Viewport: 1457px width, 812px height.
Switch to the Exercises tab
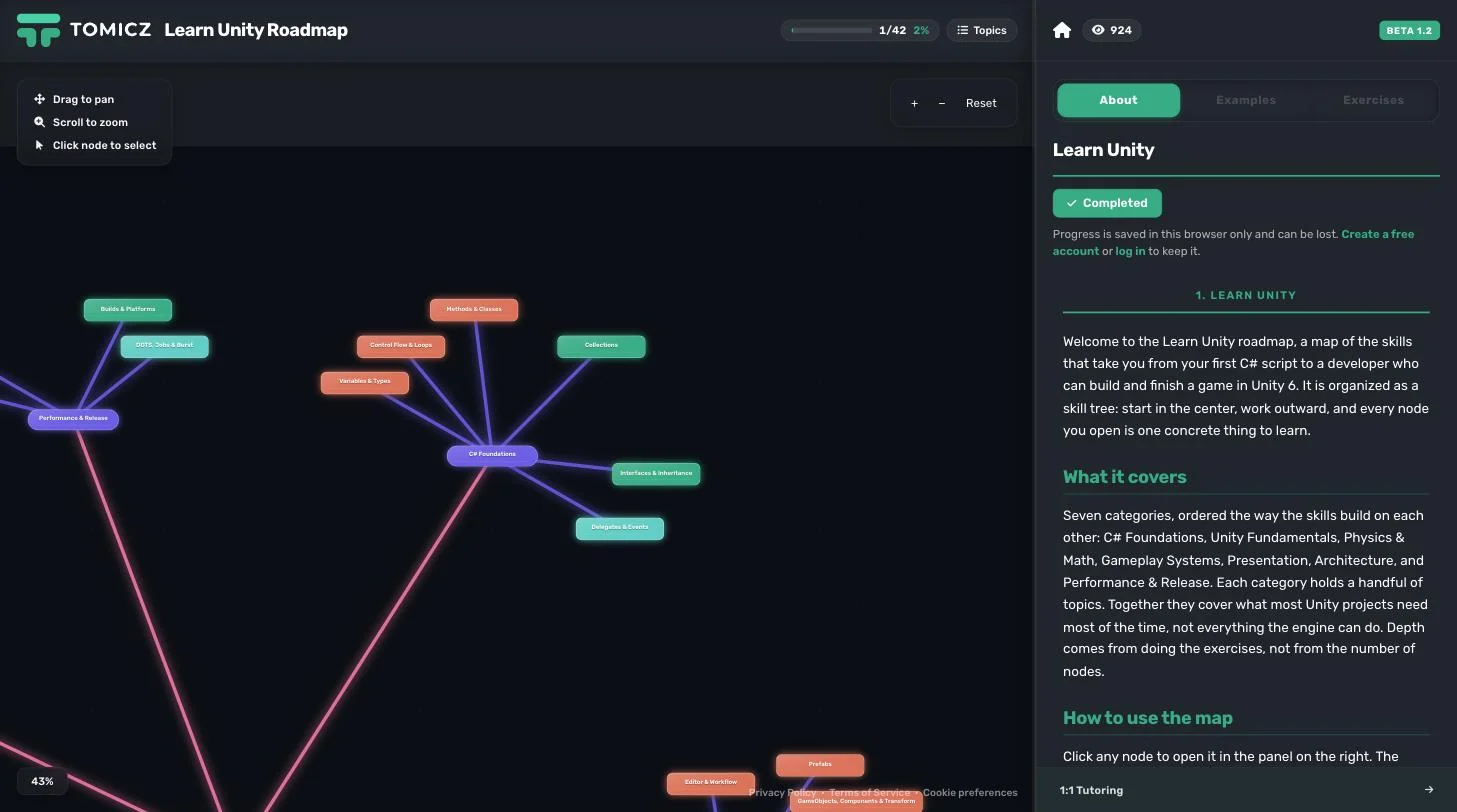click(1373, 100)
